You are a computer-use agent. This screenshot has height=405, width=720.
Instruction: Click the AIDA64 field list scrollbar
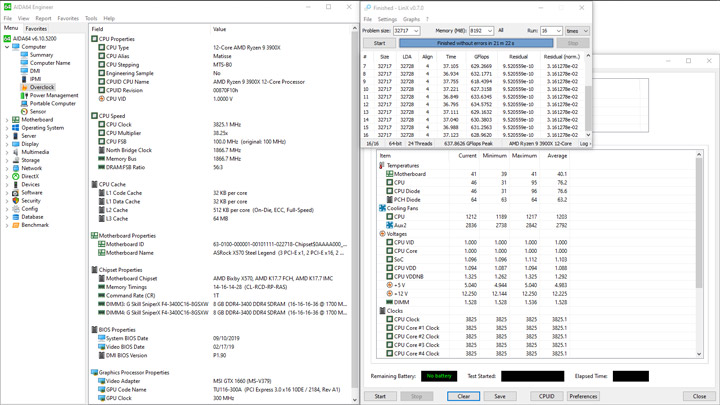click(x=354, y=214)
